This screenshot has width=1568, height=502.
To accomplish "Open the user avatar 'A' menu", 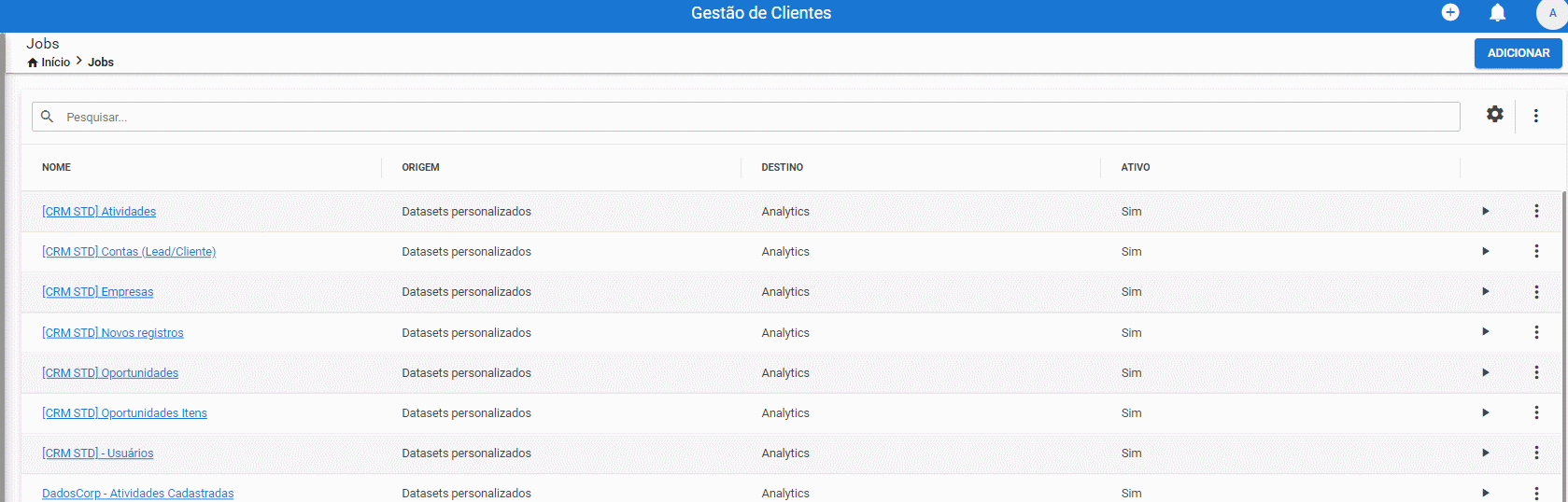I will [x=1551, y=13].
